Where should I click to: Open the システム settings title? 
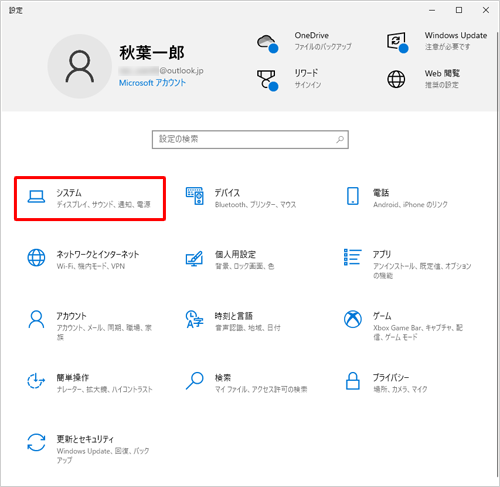tap(69, 193)
